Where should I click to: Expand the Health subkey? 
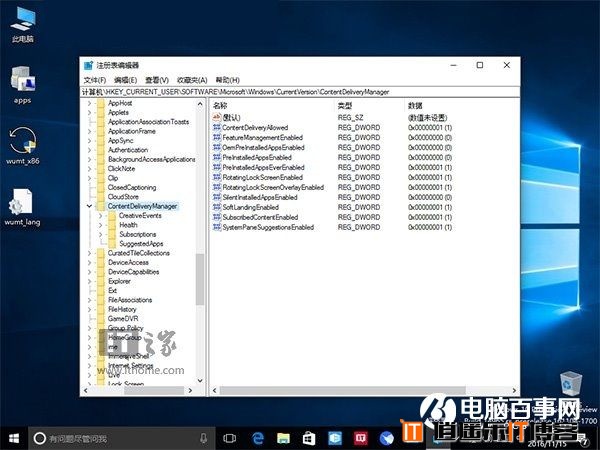101,225
